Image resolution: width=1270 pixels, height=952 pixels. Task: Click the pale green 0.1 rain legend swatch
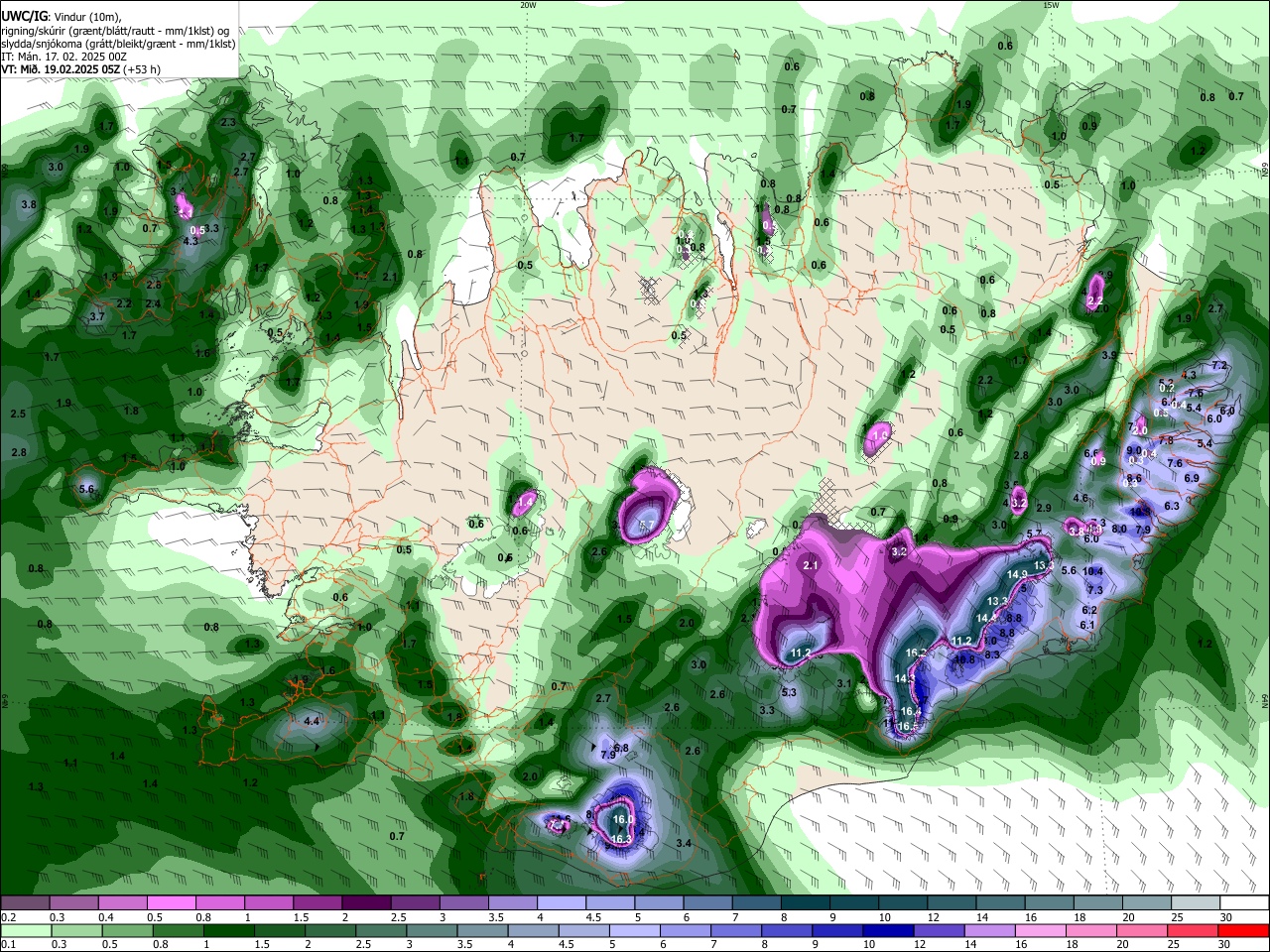[27, 931]
